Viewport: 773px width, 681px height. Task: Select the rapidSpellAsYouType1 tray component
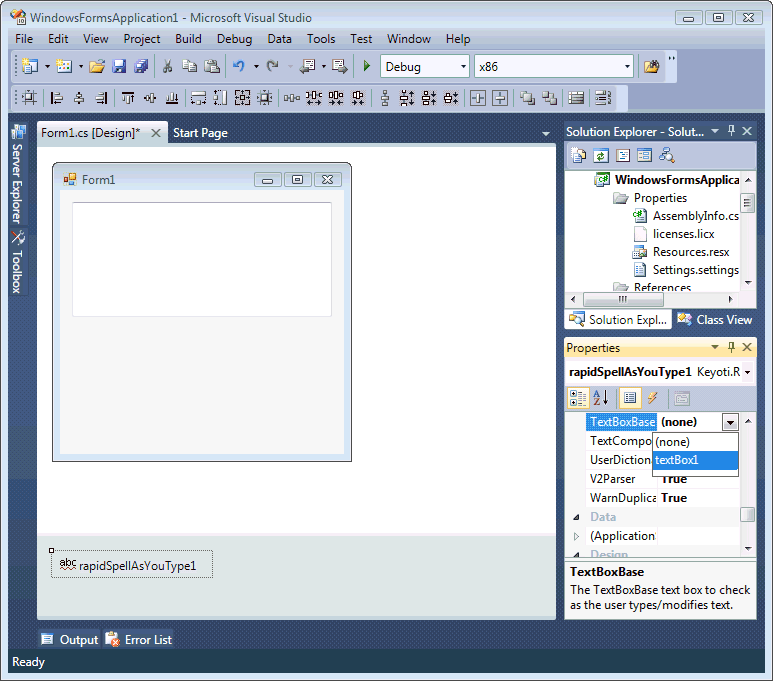coord(132,565)
